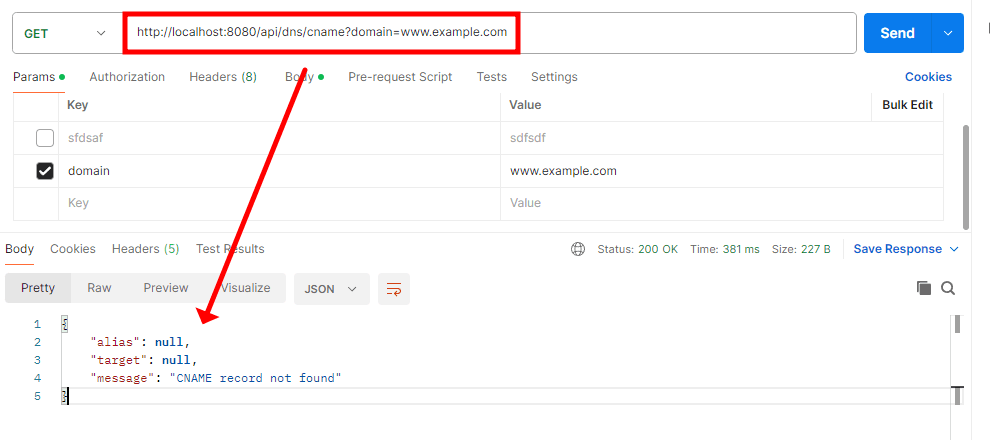Click the network globe icon
This screenshot has width=990, height=440.
[x=577, y=249]
